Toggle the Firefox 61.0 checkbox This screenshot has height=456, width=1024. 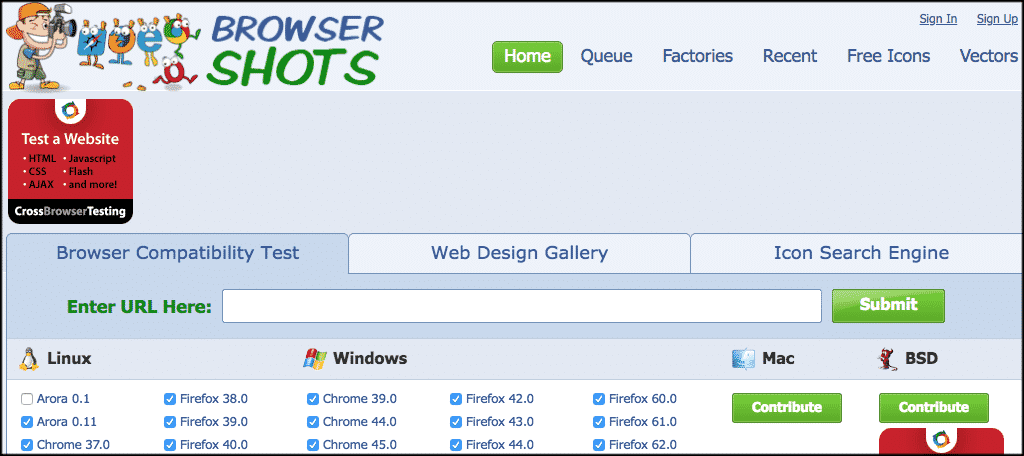click(599, 422)
